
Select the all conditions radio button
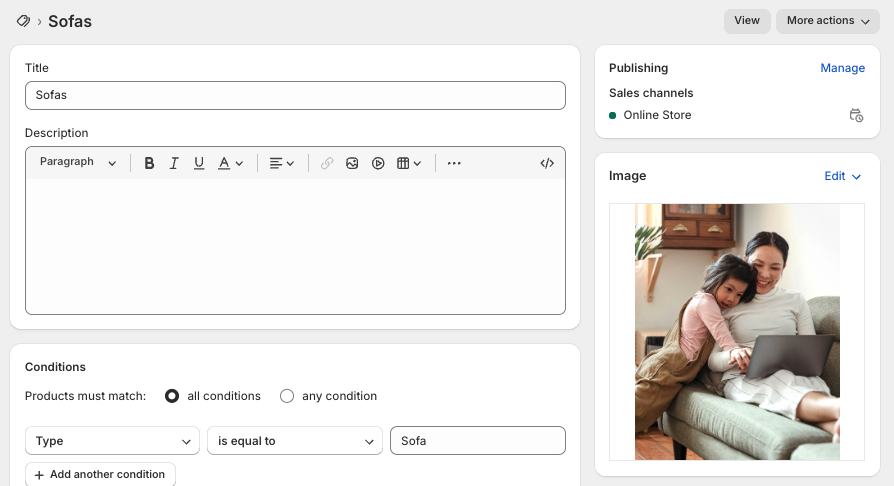(172, 396)
